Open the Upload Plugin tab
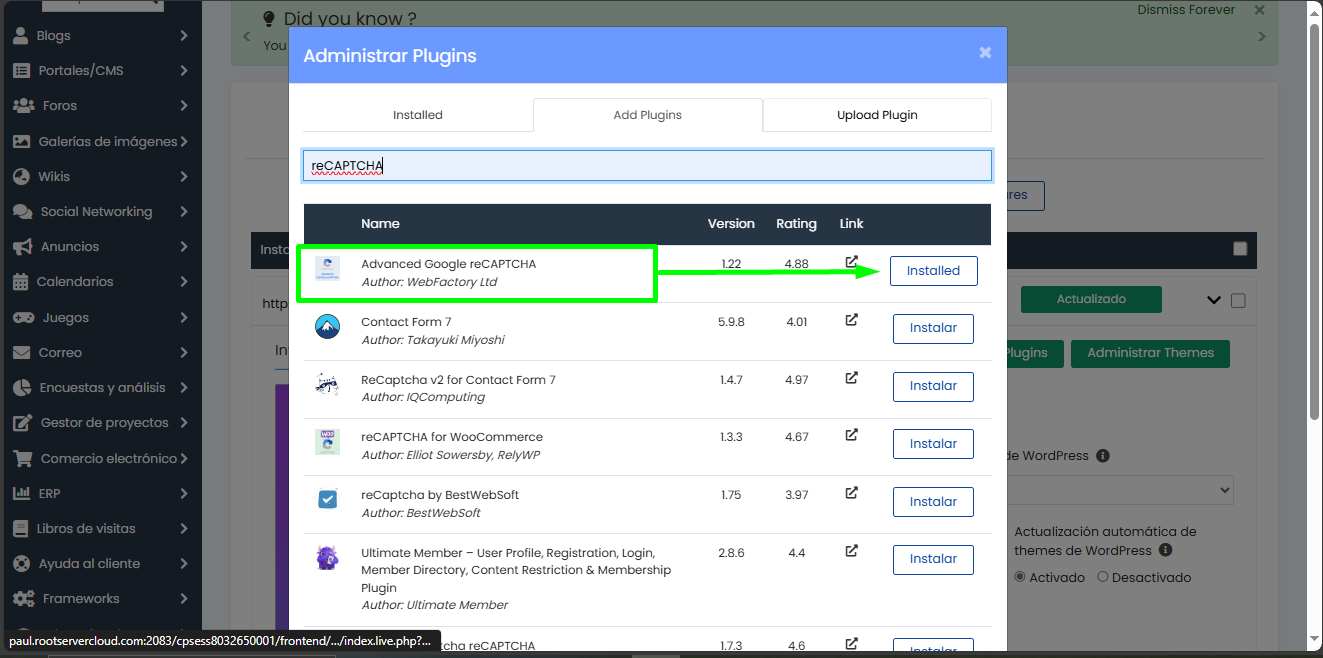The width and height of the screenshot is (1323, 658). pos(876,114)
